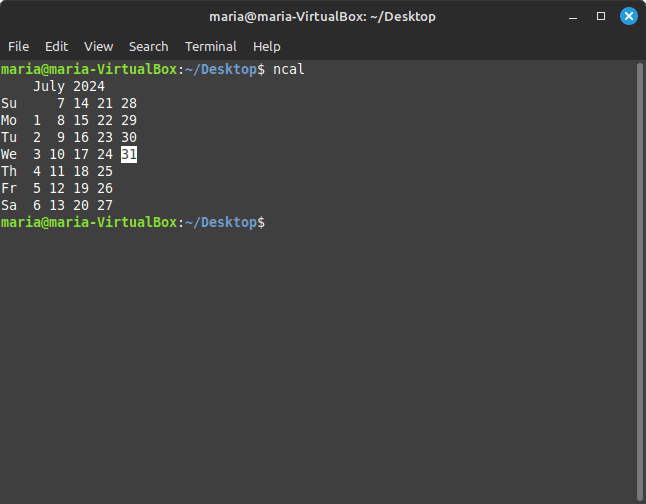Click date 10 in Wednesday row
The width and height of the screenshot is (646, 504).
(57, 155)
